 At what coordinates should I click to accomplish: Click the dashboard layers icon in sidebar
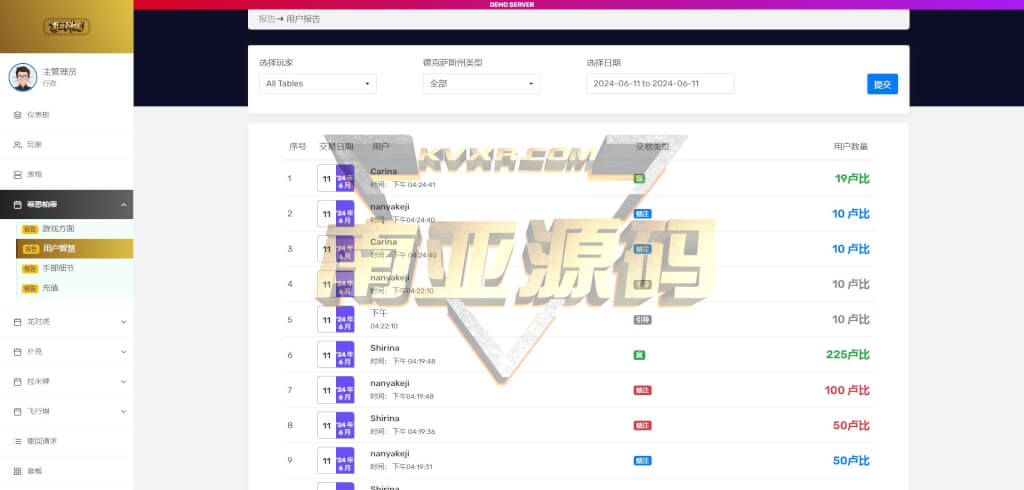[x=18, y=115]
